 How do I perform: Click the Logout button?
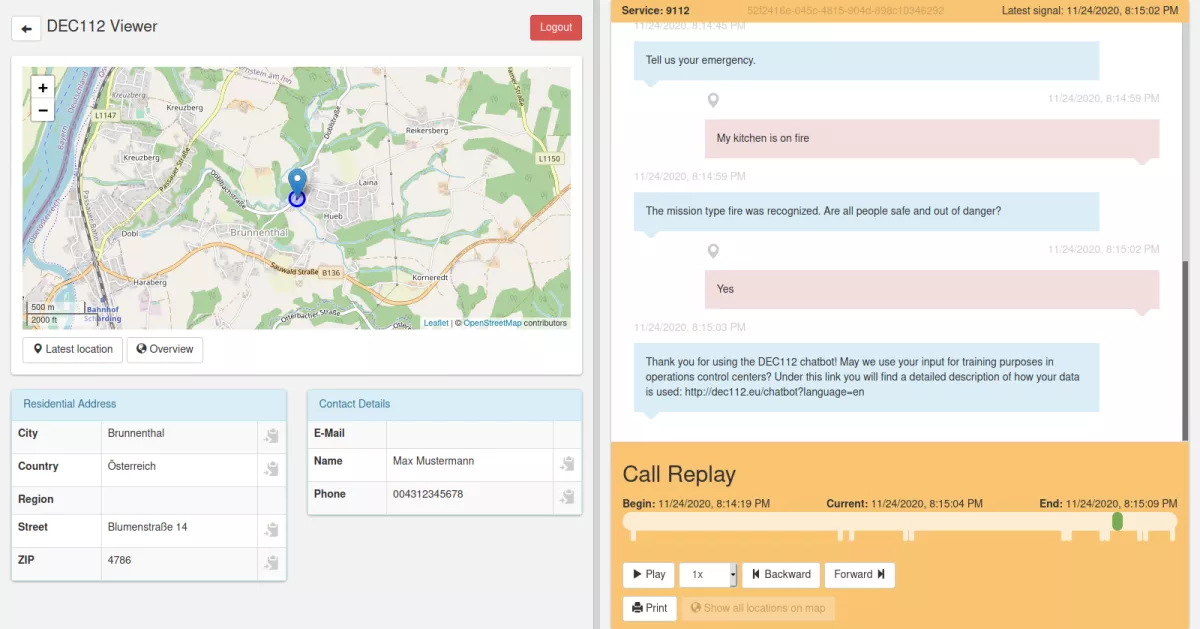555,28
